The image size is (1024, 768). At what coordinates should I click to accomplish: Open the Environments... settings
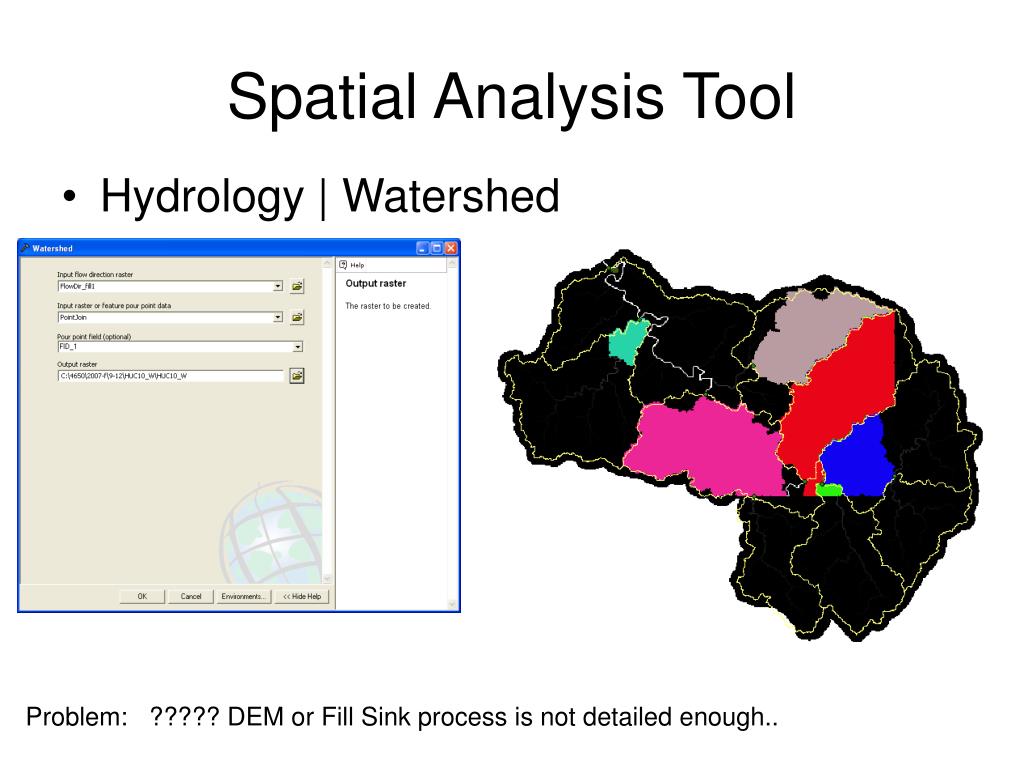coord(243,596)
